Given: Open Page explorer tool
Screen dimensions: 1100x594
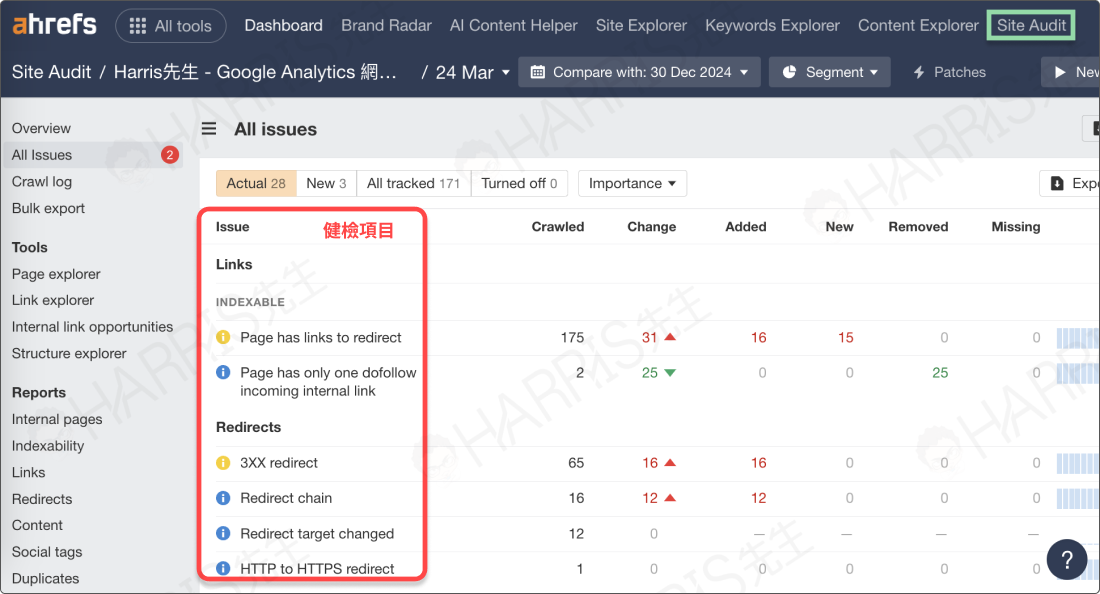Looking at the screenshot, I should [x=56, y=274].
